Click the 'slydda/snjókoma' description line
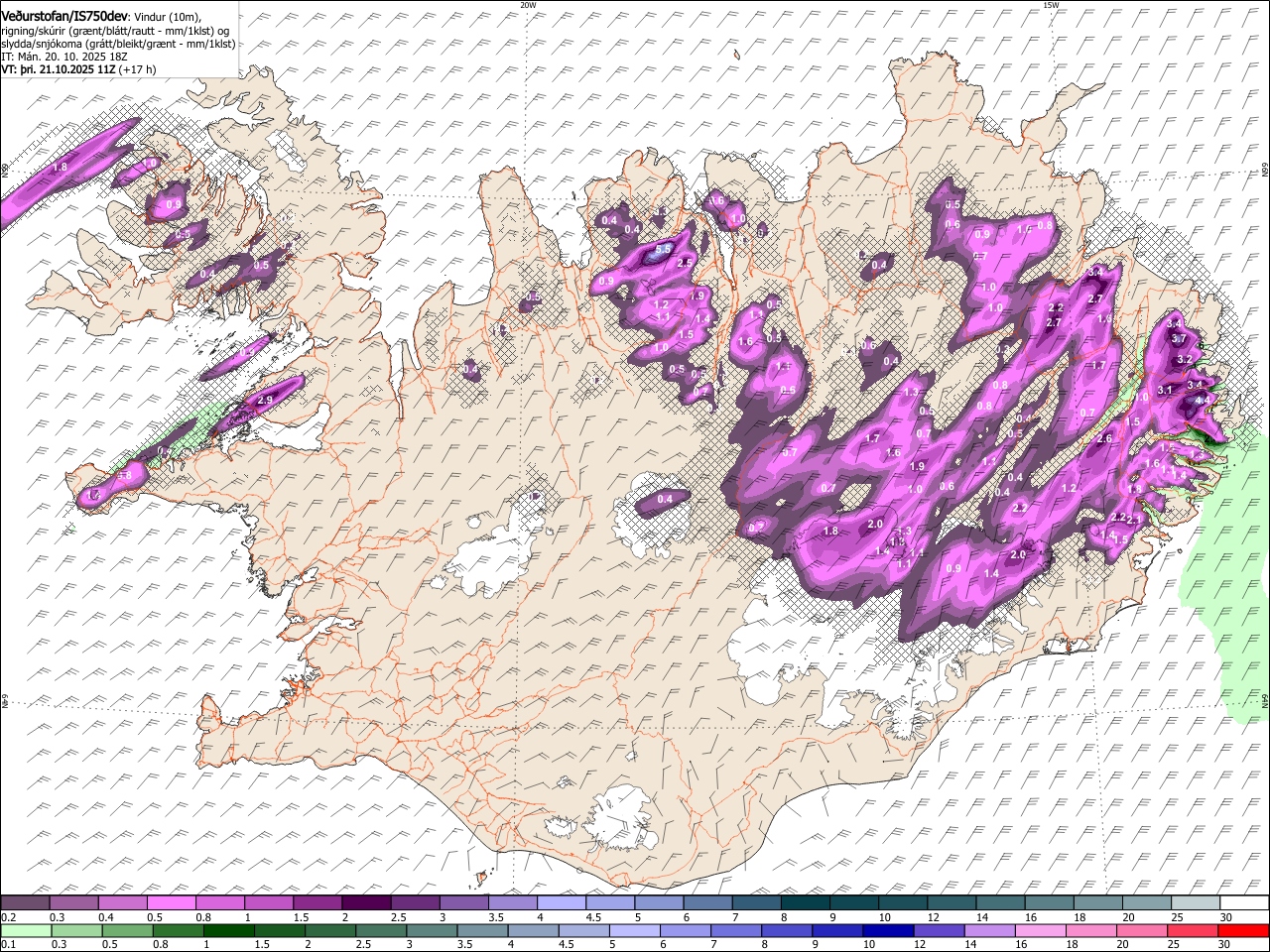1270x952 pixels. click(118, 44)
